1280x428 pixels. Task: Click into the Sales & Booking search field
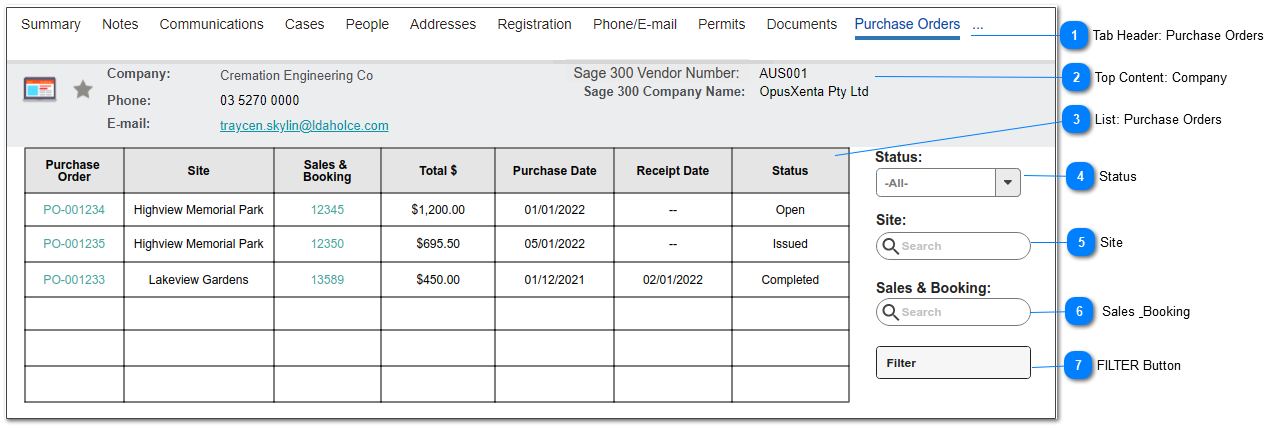click(x=953, y=312)
